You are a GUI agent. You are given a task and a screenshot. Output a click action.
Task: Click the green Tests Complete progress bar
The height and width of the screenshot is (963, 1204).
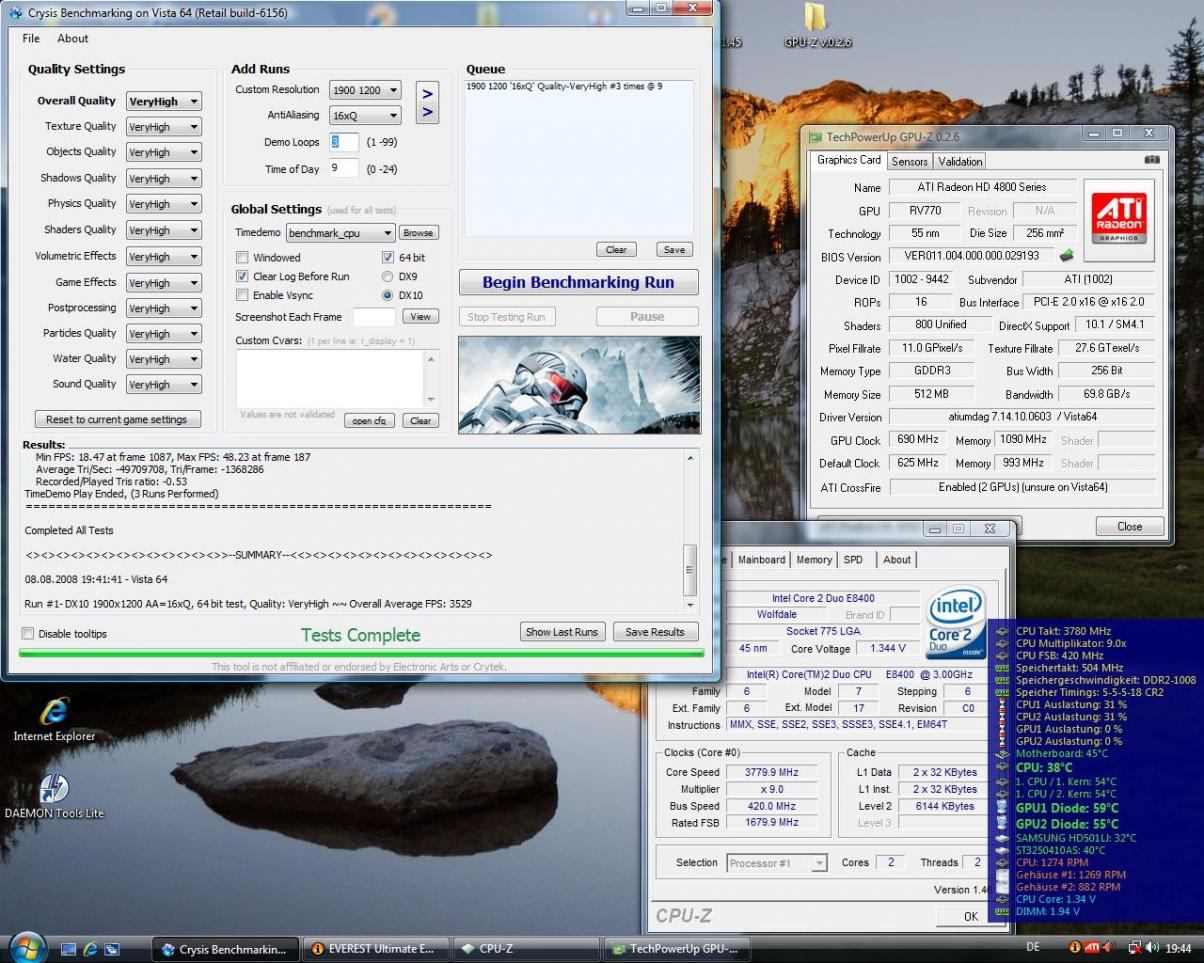pyautogui.click(x=361, y=653)
